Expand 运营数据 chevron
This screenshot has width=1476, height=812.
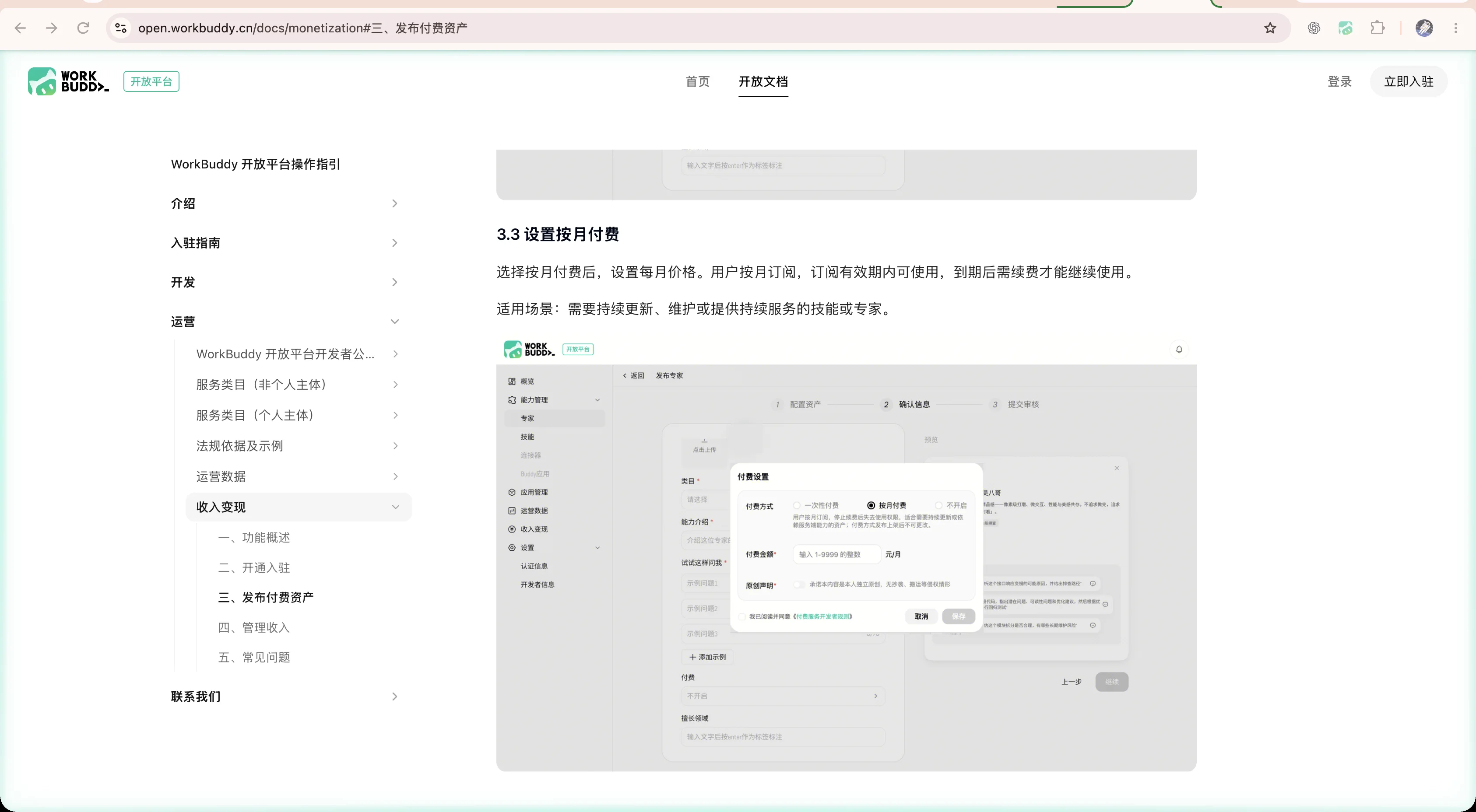click(395, 476)
